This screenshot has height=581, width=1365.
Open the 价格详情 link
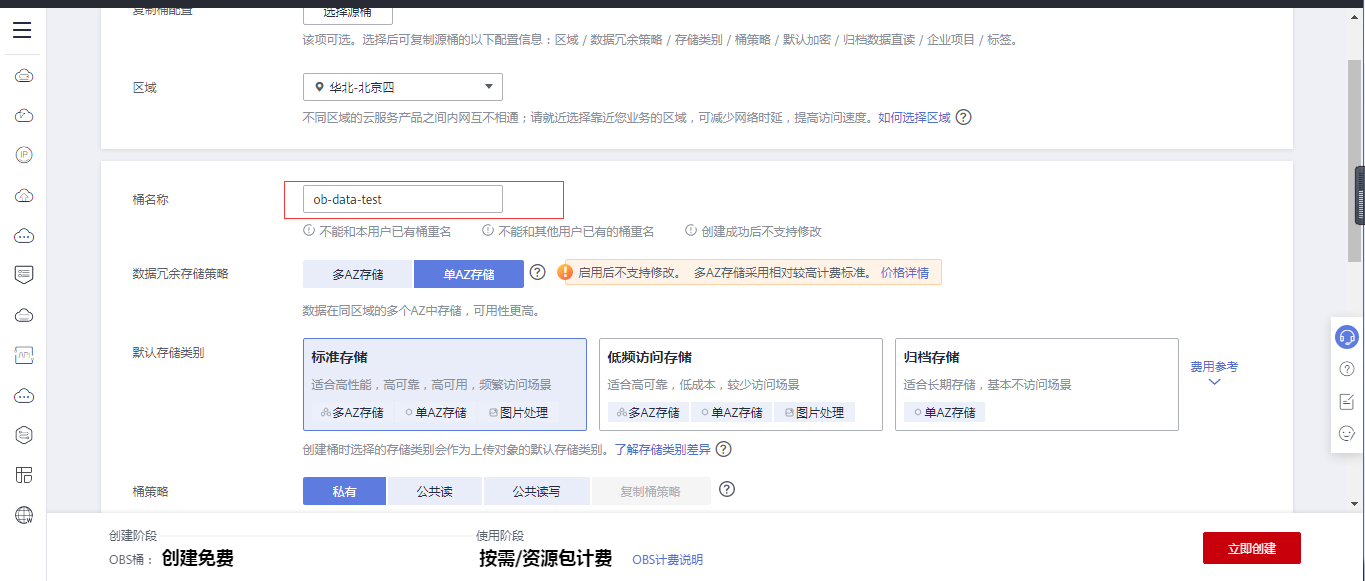pos(905,272)
